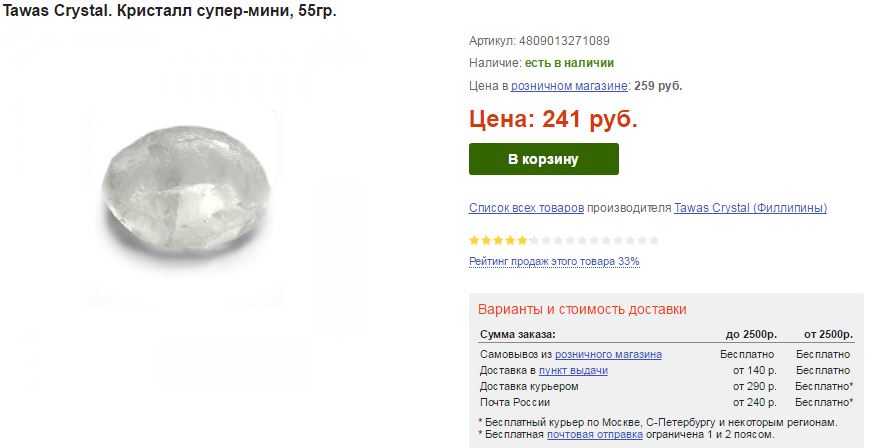Click the last grey rating star
882x448 pixels.
click(x=654, y=241)
